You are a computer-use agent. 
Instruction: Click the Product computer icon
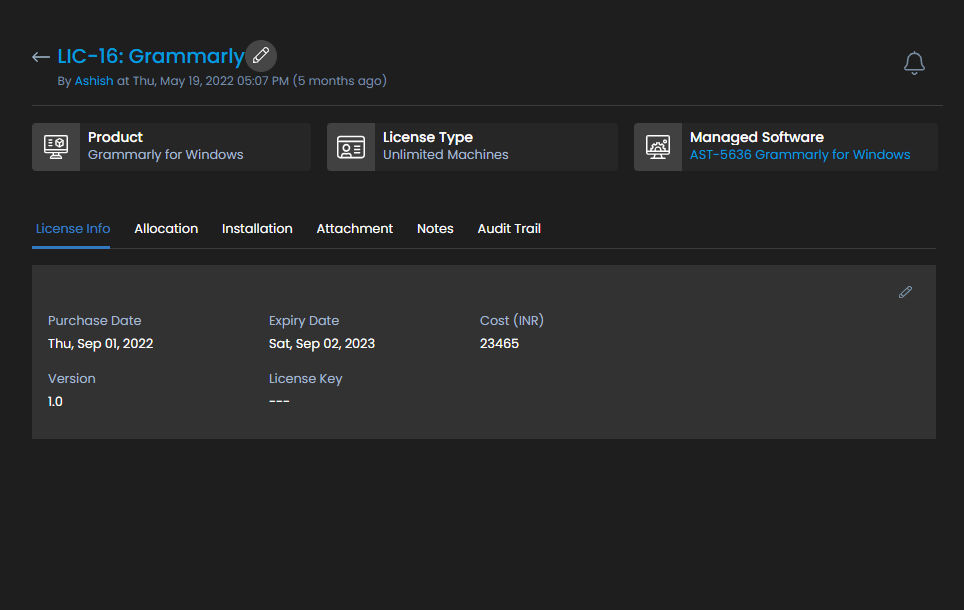pos(56,147)
